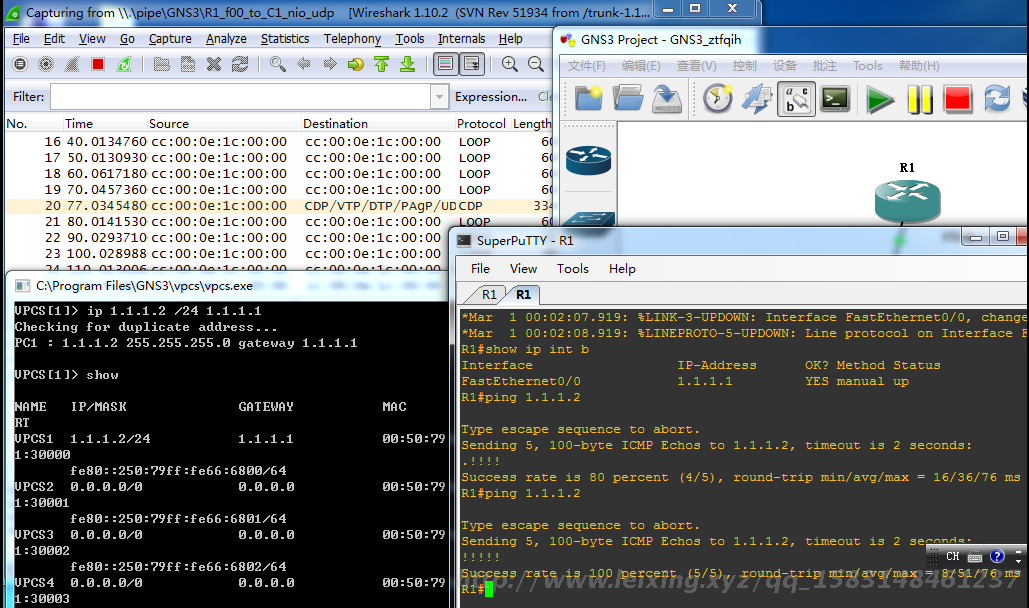Open SuperPuTTY Help menu
Screen dimensions: 1029x608
(622, 269)
